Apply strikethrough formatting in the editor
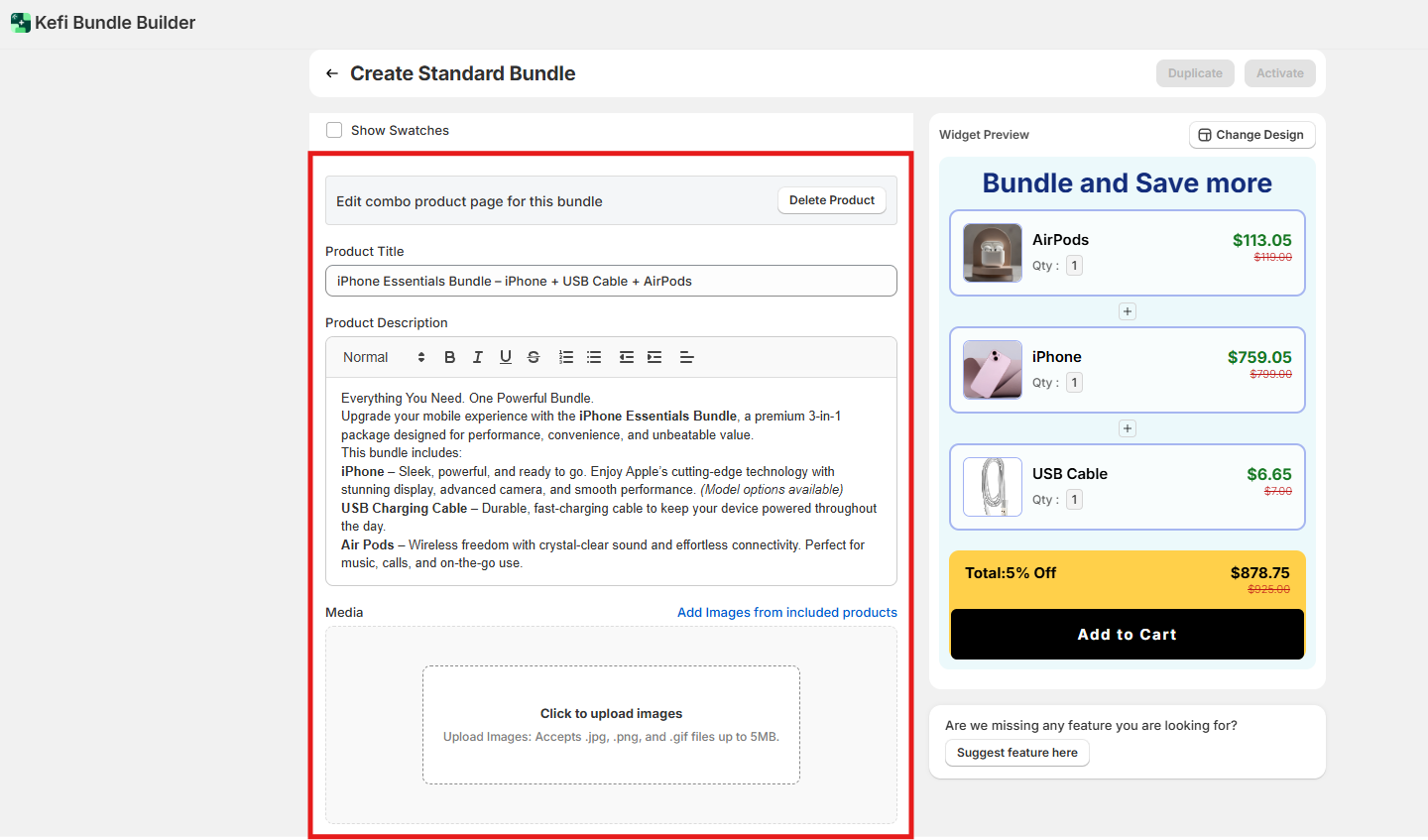This screenshot has height=840, width=1428. [x=534, y=357]
